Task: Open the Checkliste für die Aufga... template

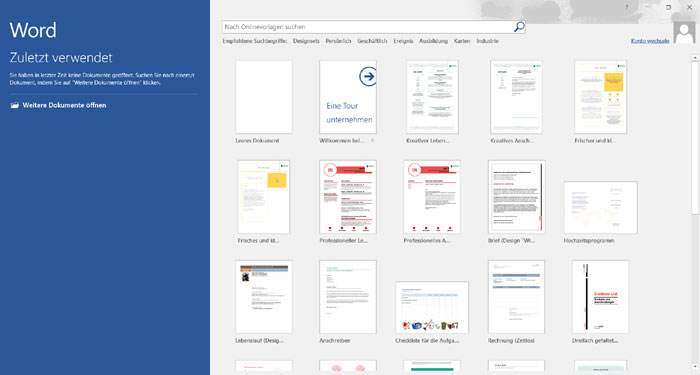Action: tap(432, 307)
